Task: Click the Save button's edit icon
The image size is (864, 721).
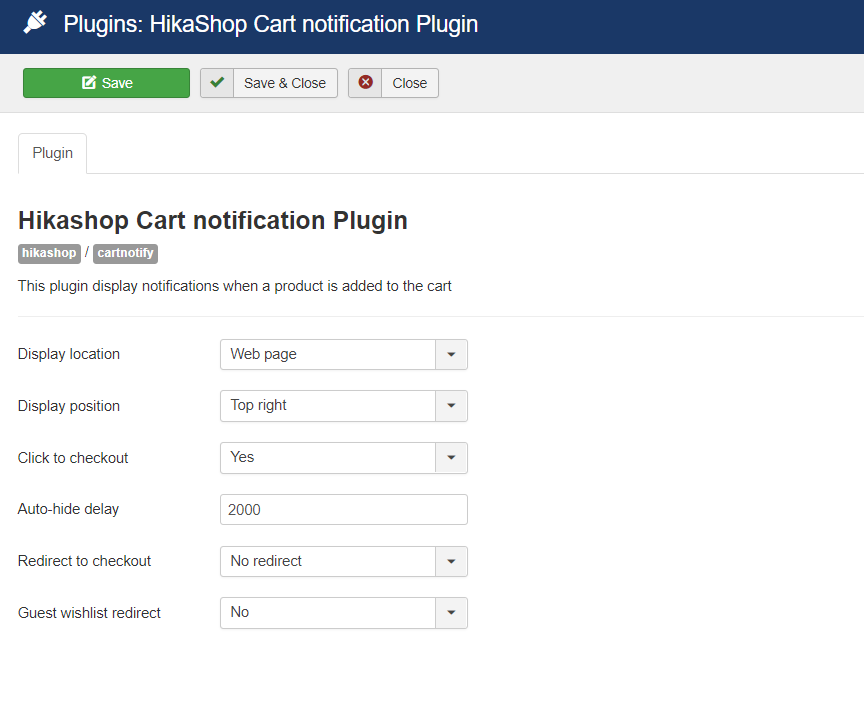Action: tap(89, 83)
